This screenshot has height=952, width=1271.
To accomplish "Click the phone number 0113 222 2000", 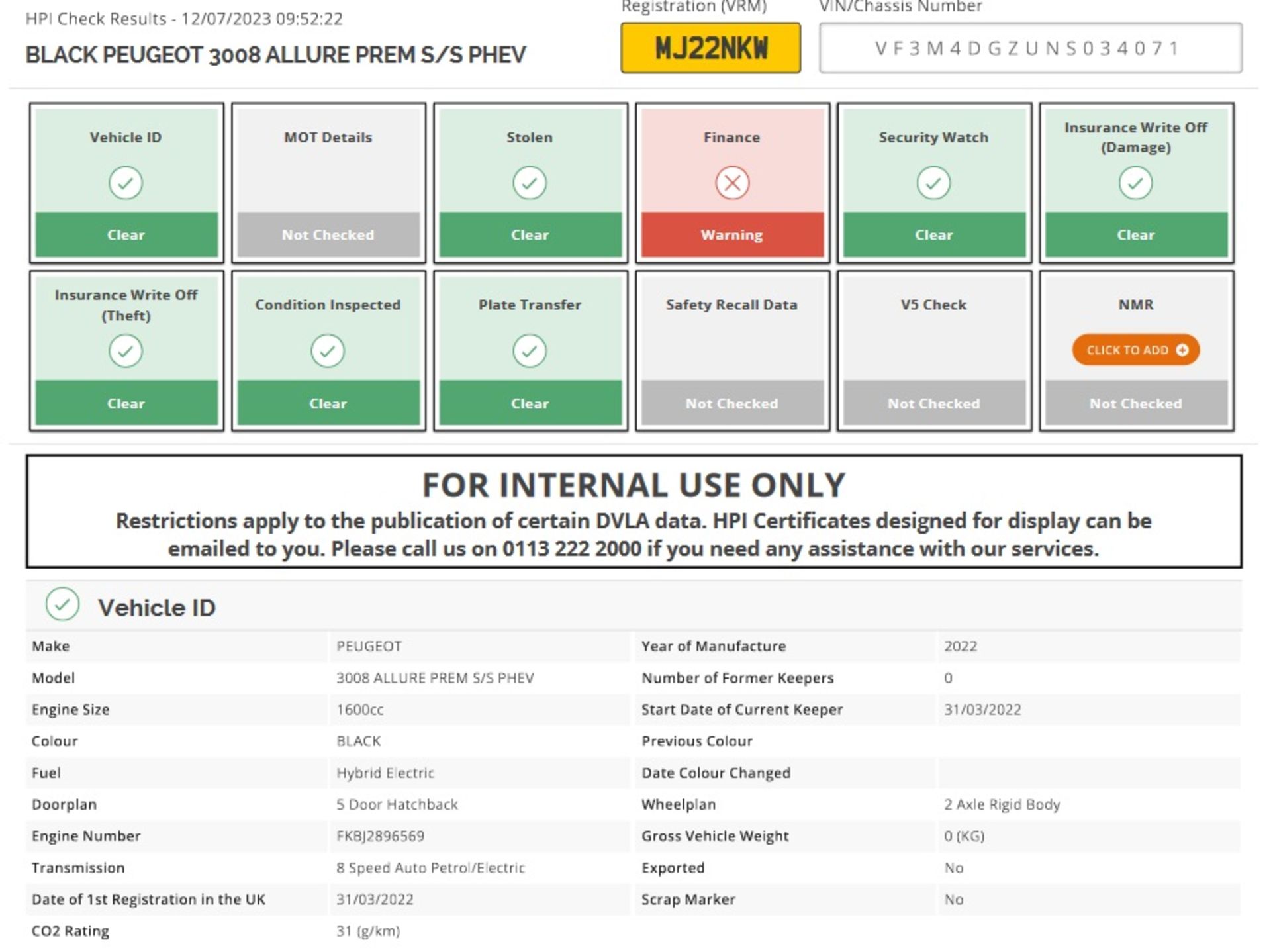I will (572, 549).
